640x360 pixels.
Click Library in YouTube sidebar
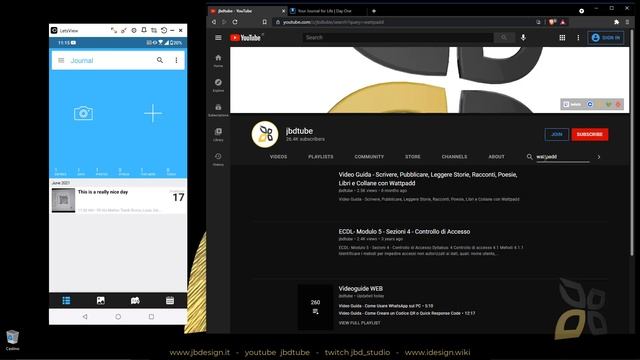coord(218,134)
